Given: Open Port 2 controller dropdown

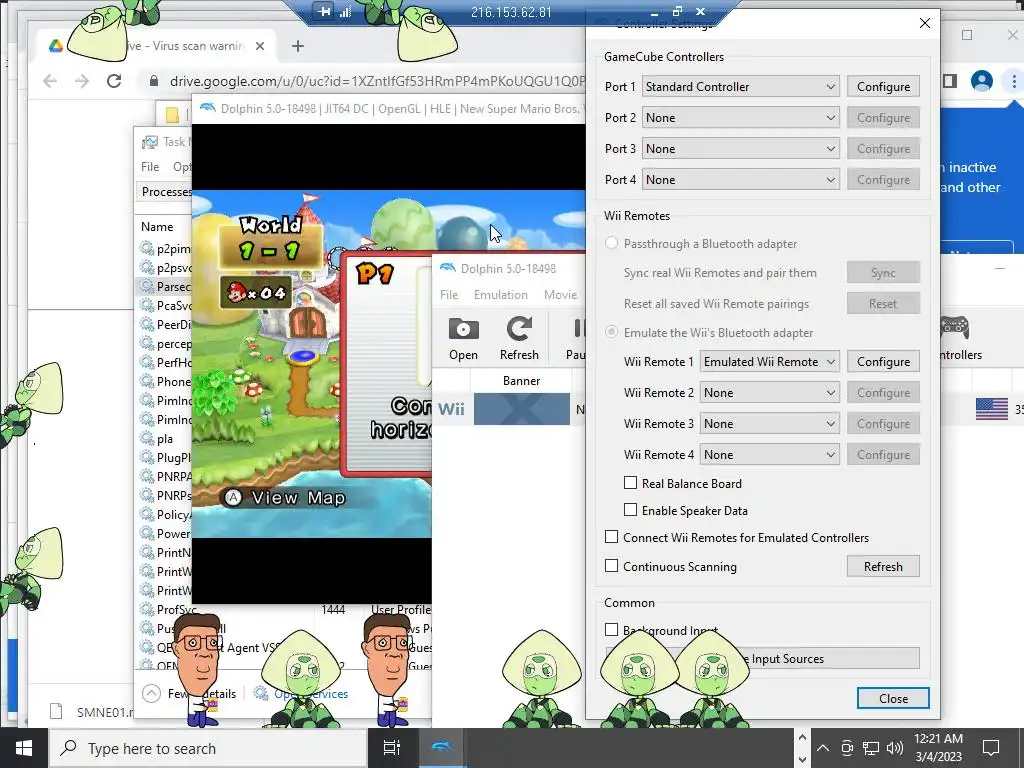Looking at the screenshot, I should pos(741,118).
